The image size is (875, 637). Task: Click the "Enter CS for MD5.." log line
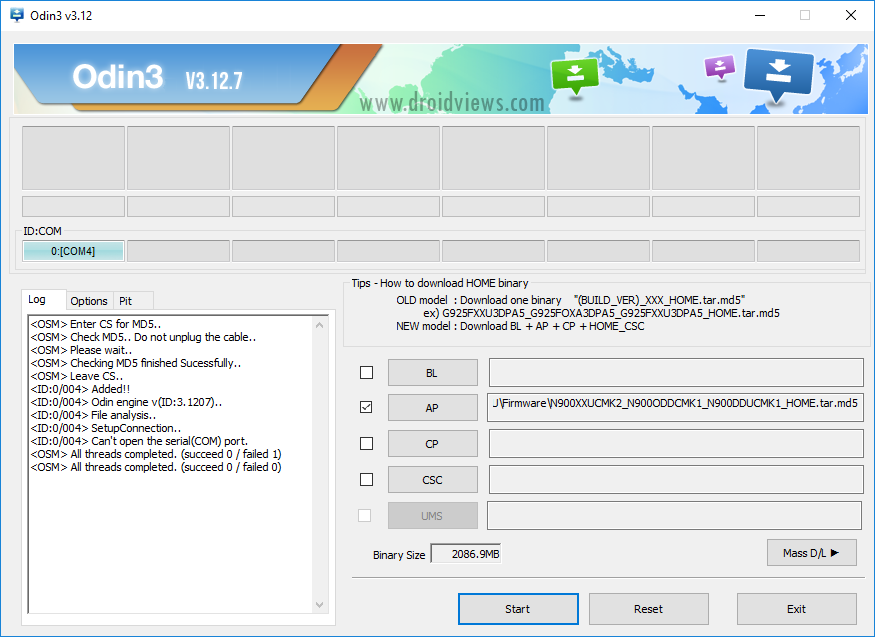click(96, 324)
